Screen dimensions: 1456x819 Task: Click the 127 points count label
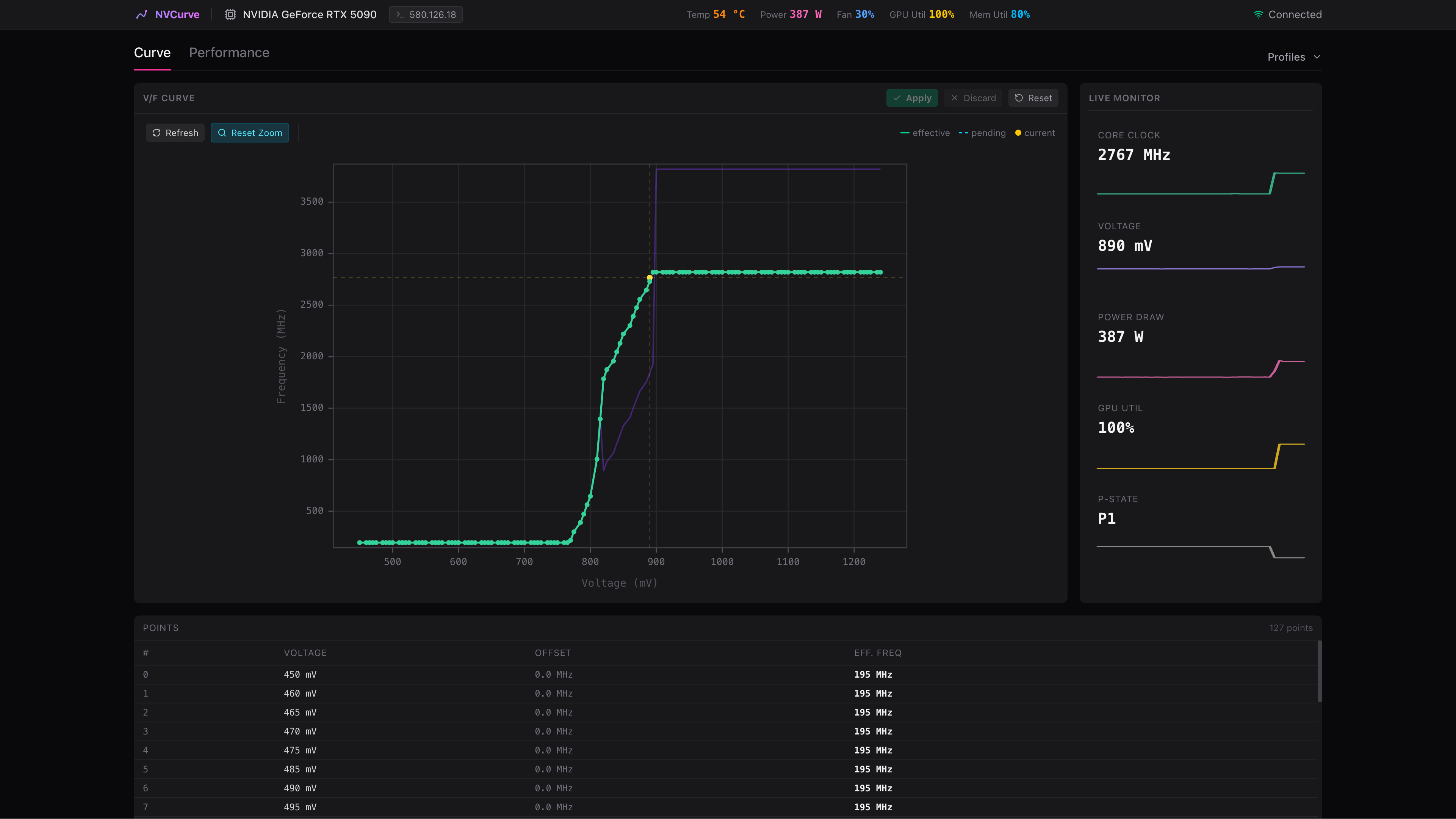1291,628
